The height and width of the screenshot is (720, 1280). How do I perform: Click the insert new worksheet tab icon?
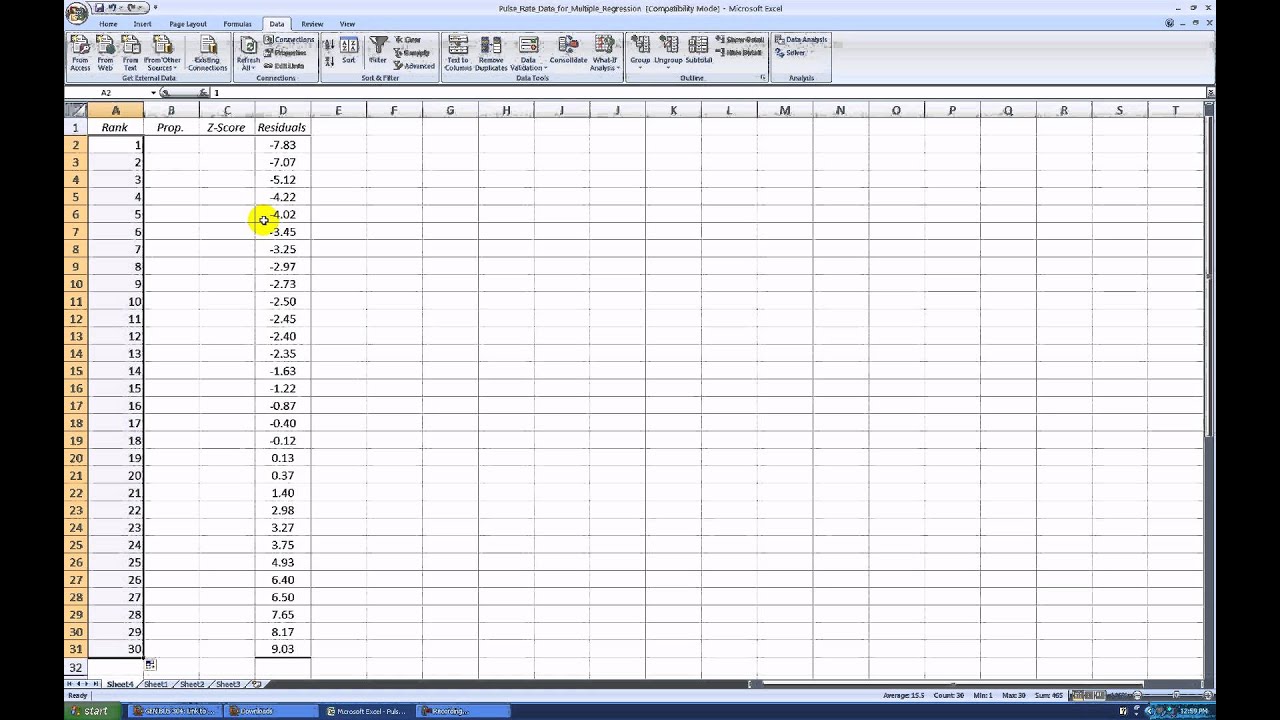(256, 684)
